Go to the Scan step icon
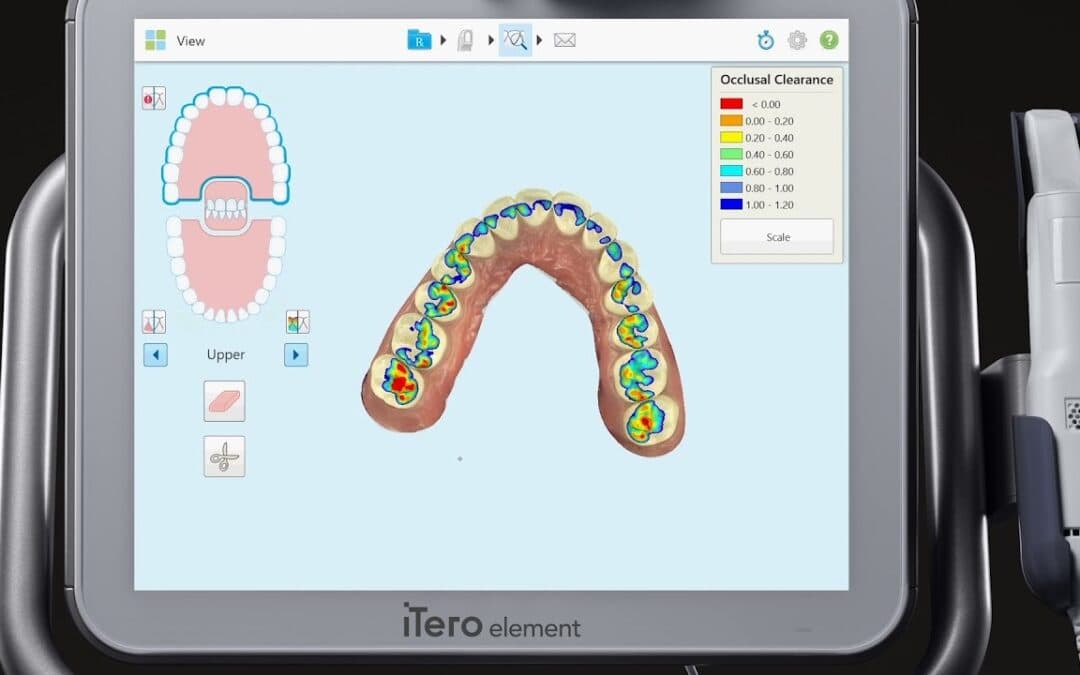 [x=466, y=40]
